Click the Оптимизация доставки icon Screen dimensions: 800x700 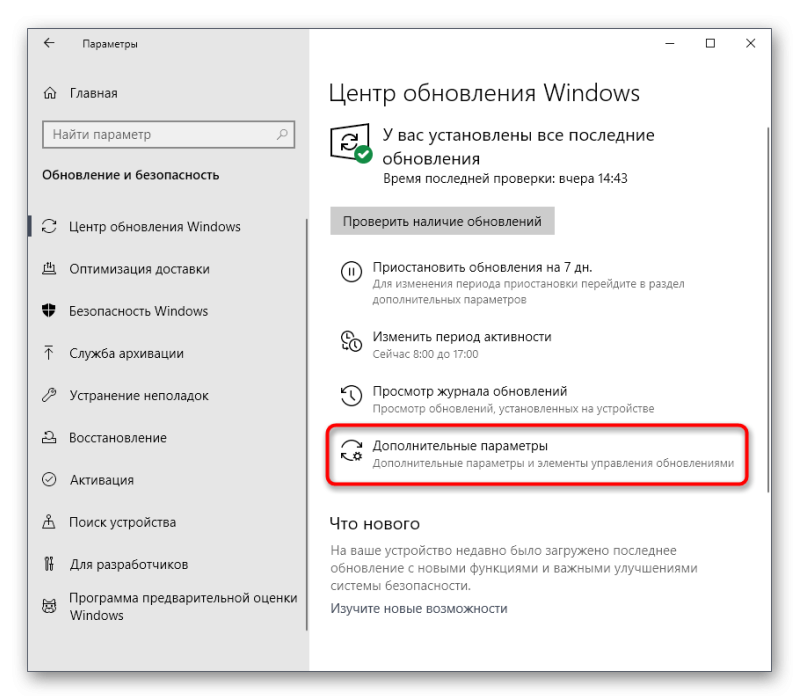(x=49, y=268)
